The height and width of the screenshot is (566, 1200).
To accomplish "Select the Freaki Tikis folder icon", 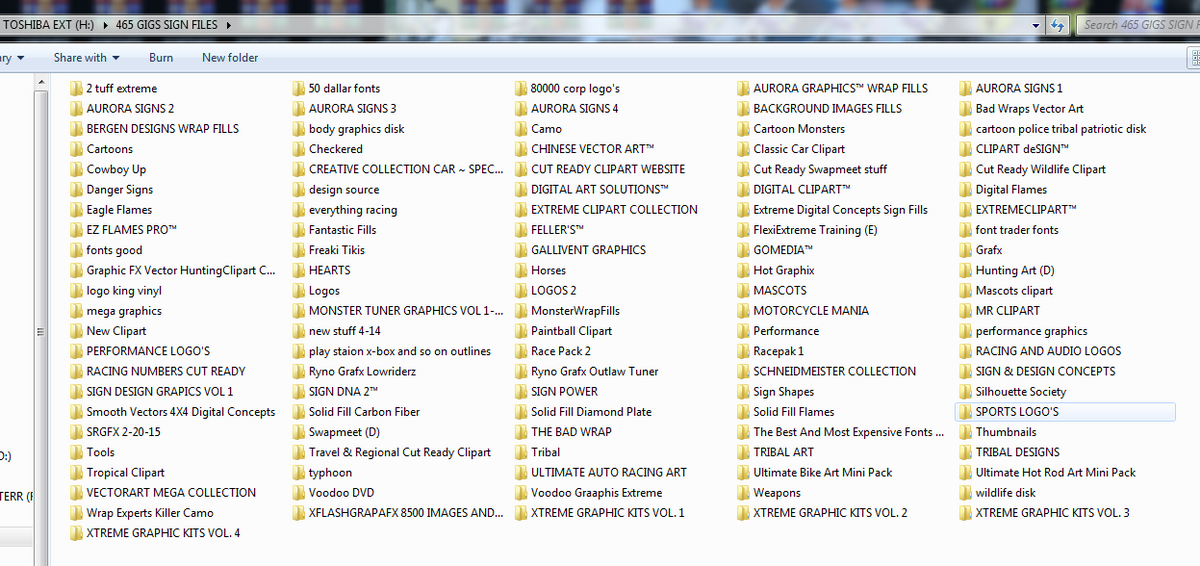I will point(299,250).
